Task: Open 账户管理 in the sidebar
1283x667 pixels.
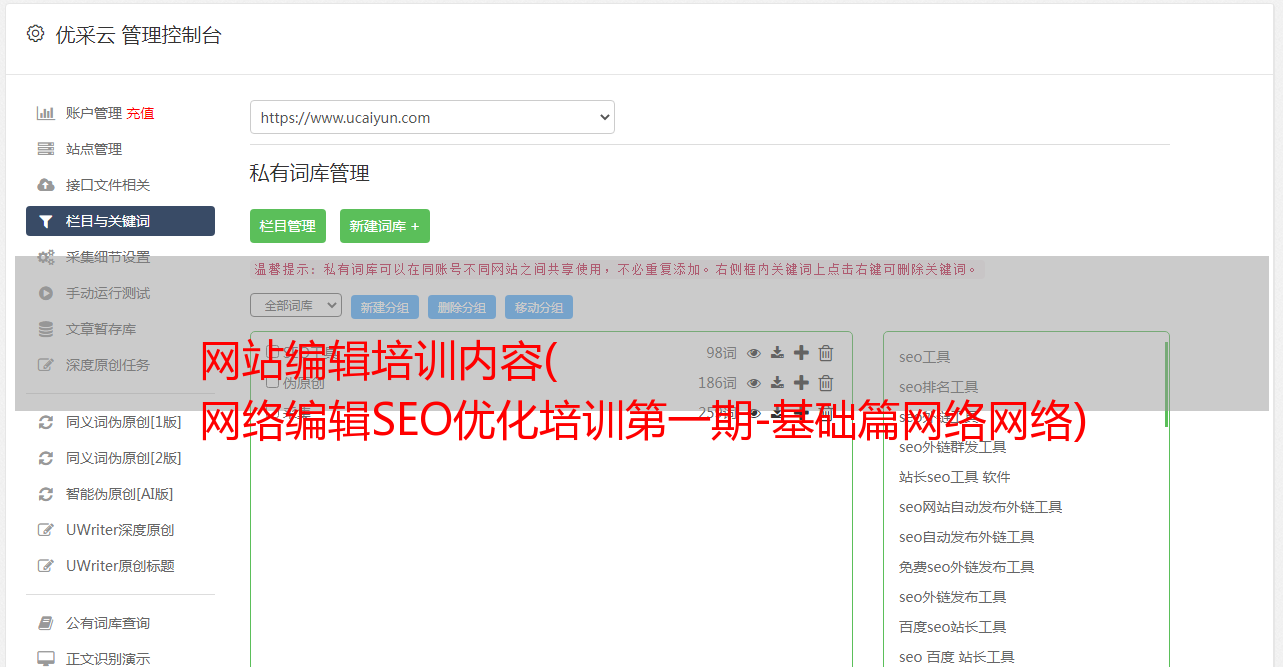Action: [x=93, y=113]
